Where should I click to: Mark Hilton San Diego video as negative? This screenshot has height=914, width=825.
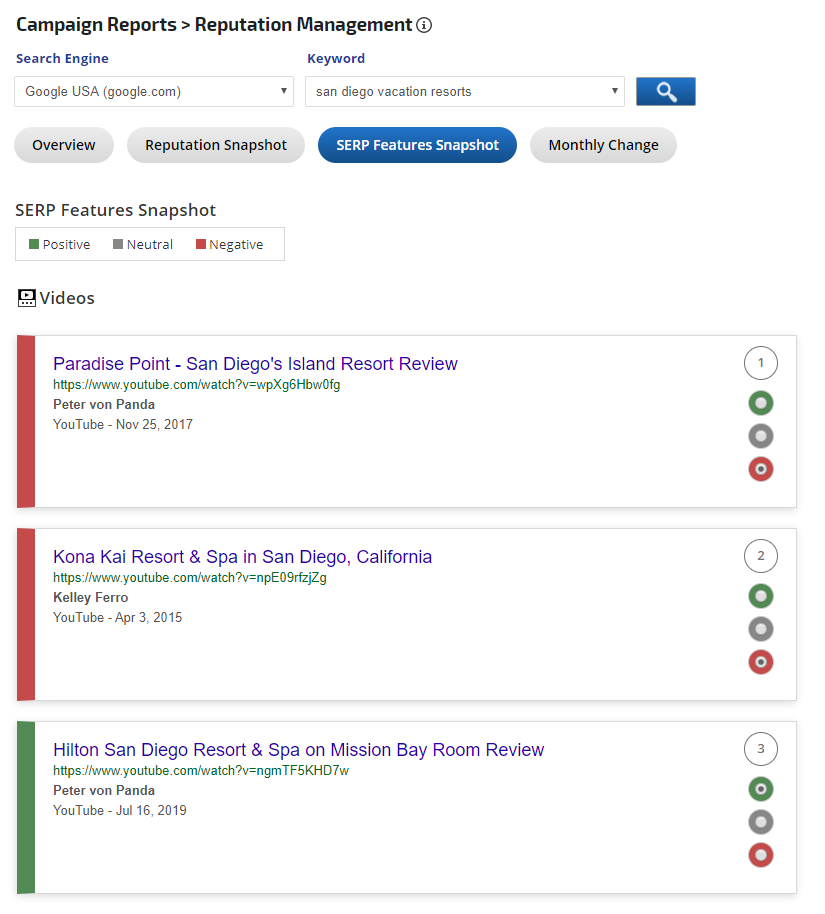tap(761, 855)
